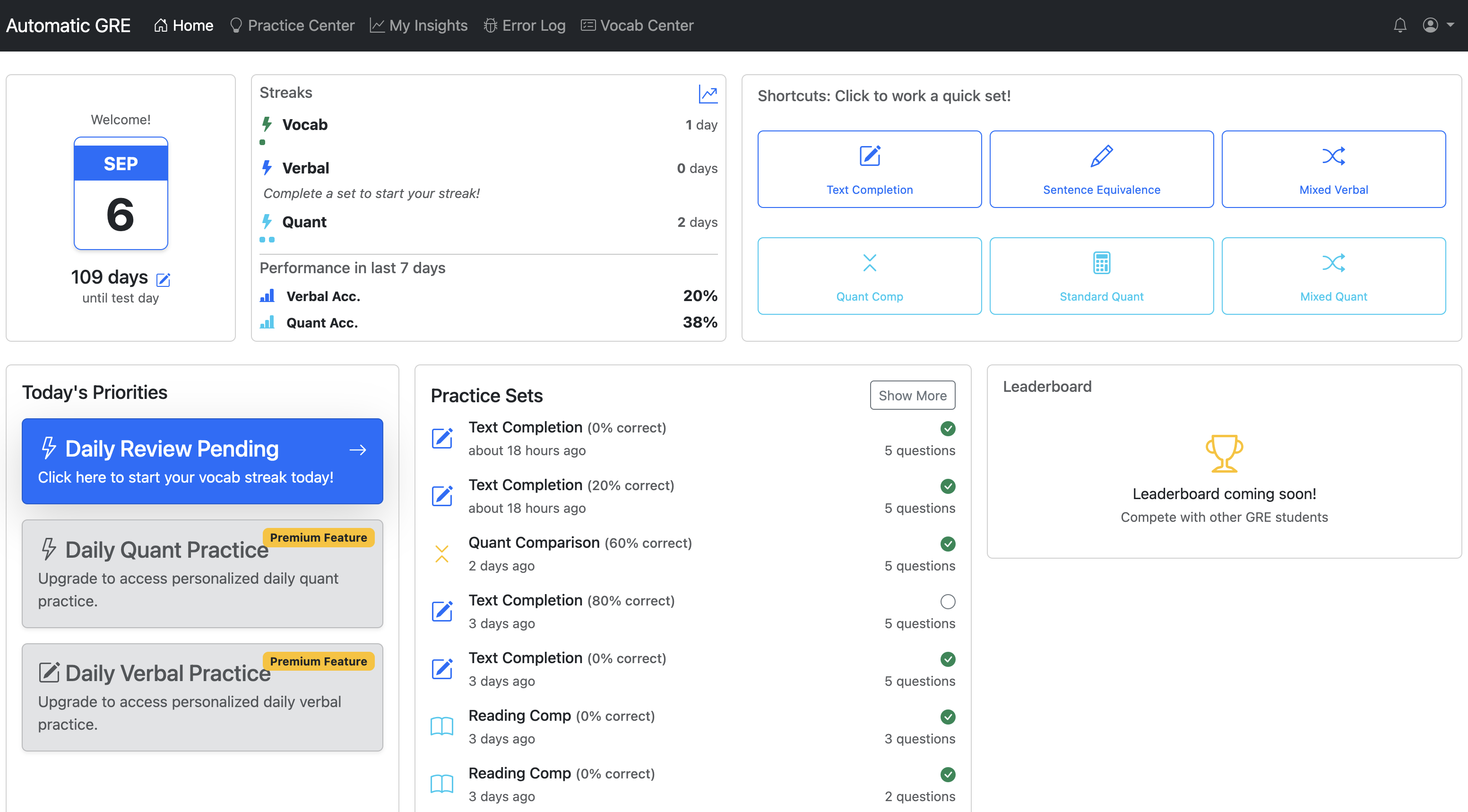Open Quant Comparison (60% correct) set
The image size is (1468, 812).
tap(693, 553)
